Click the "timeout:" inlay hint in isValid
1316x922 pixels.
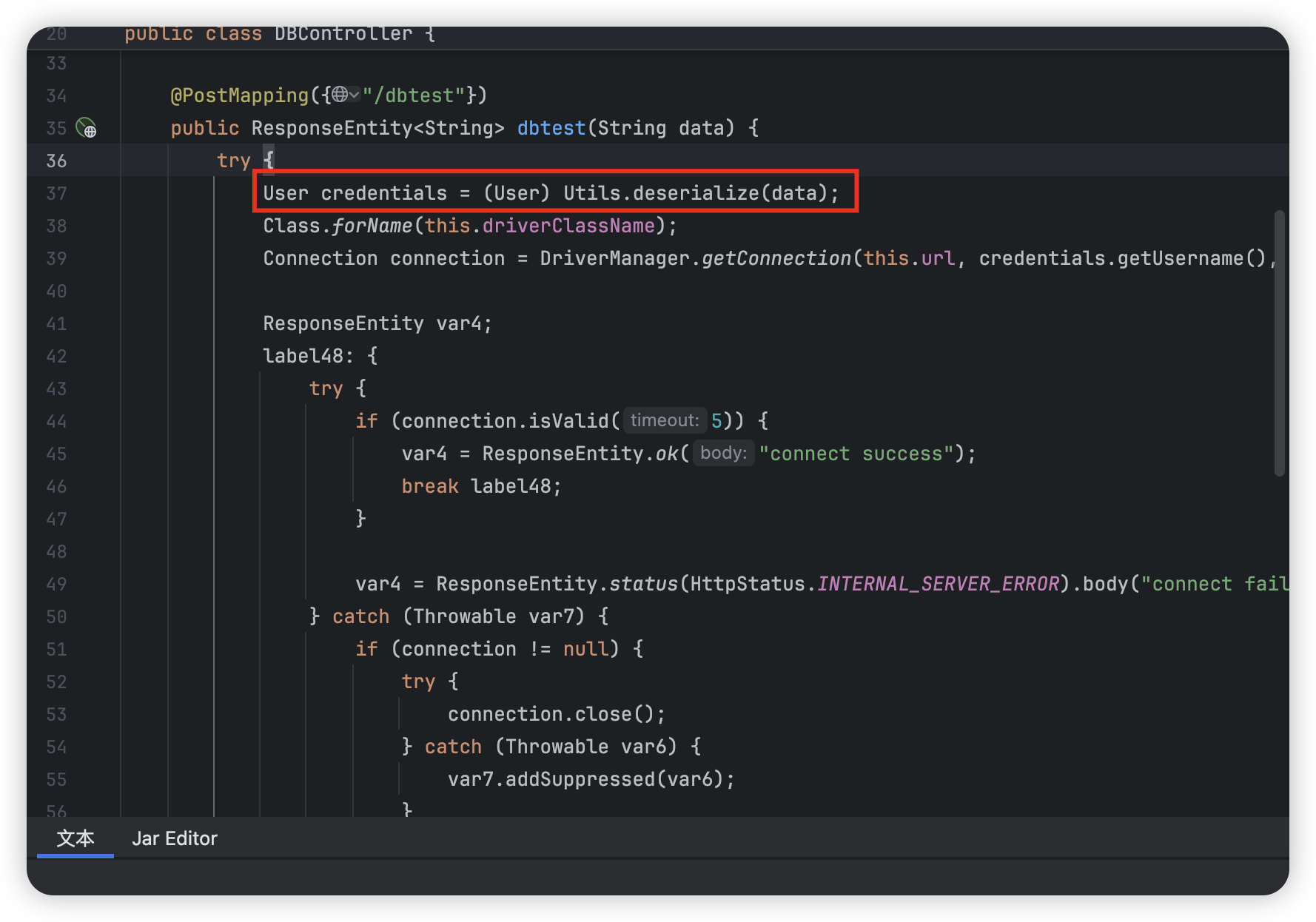coord(664,421)
